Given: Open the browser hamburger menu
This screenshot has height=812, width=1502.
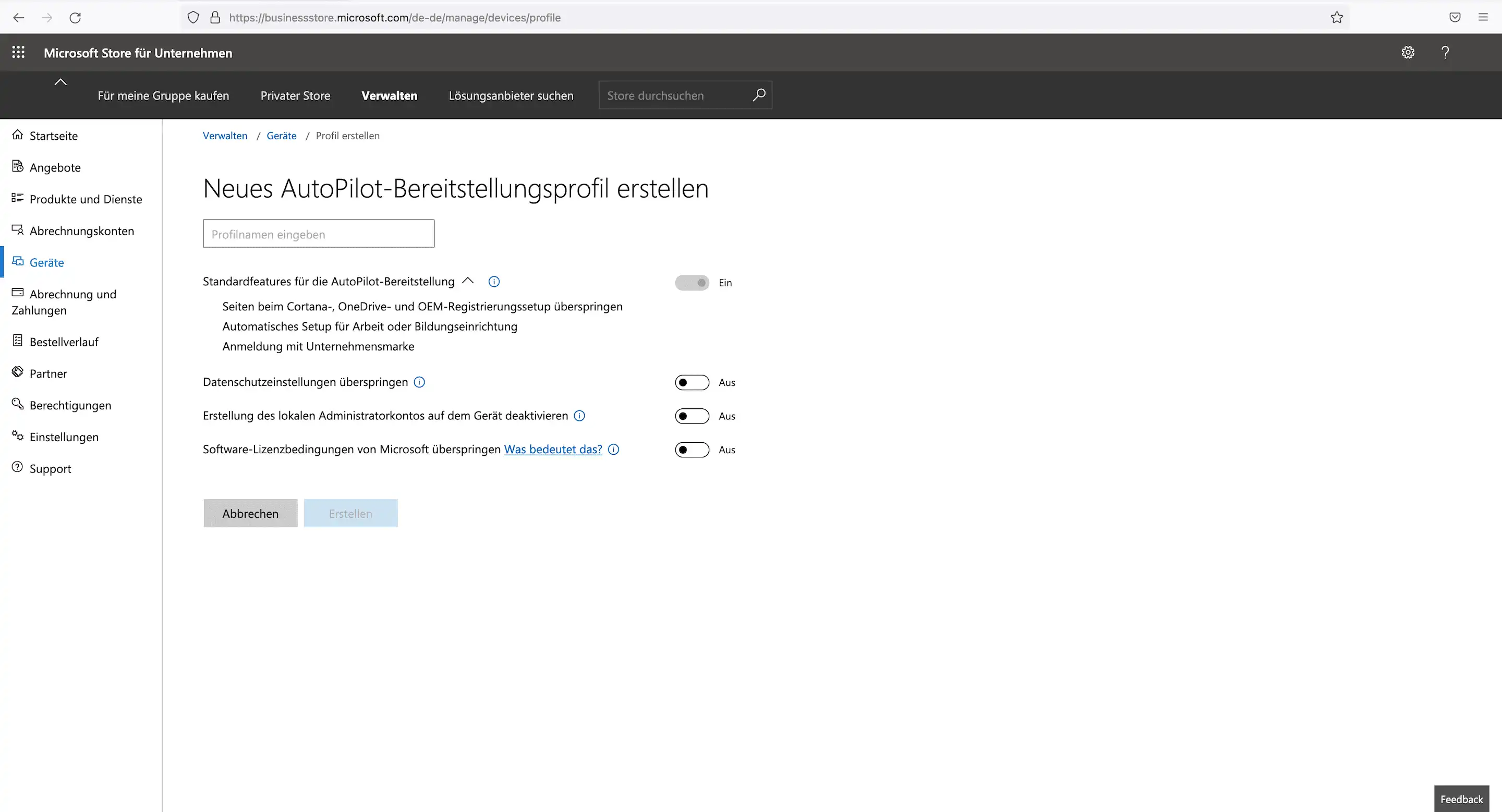Looking at the screenshot, I should click(x=1483, y=18).
